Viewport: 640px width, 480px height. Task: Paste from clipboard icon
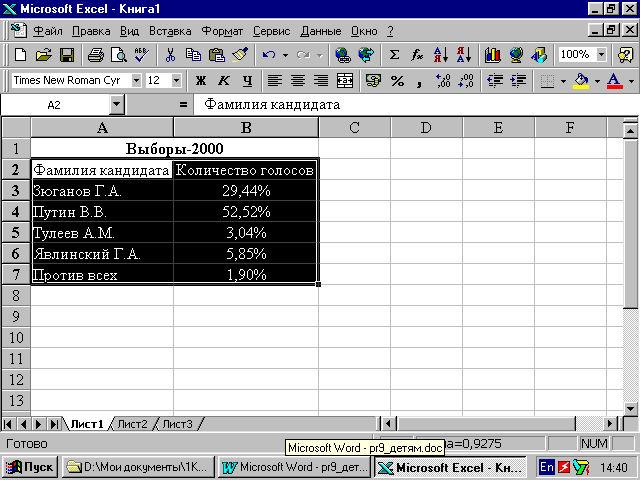coord(217,54)
